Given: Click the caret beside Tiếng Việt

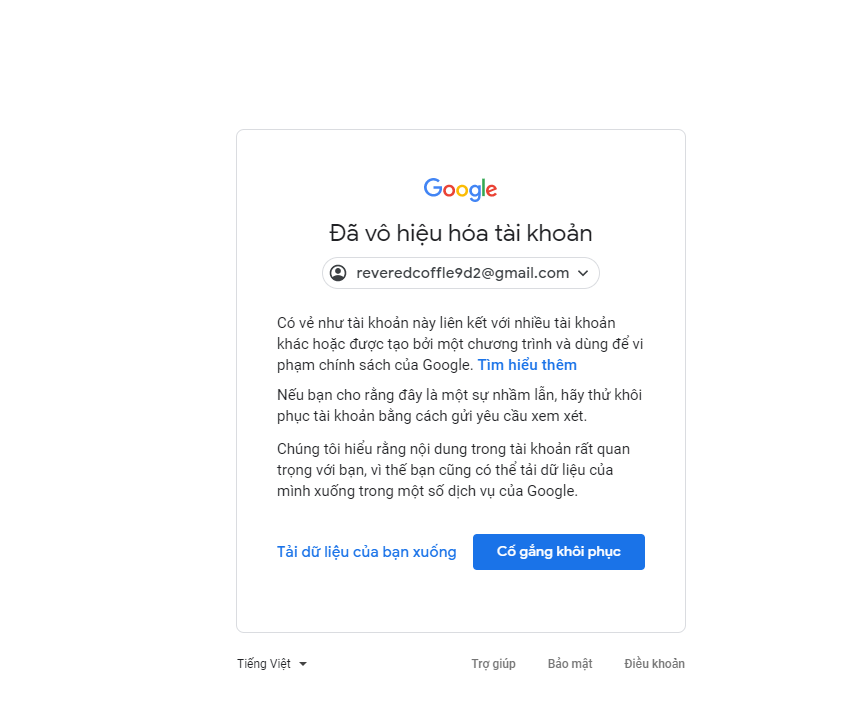Looking at the screenshot, I should coord(302,664).
